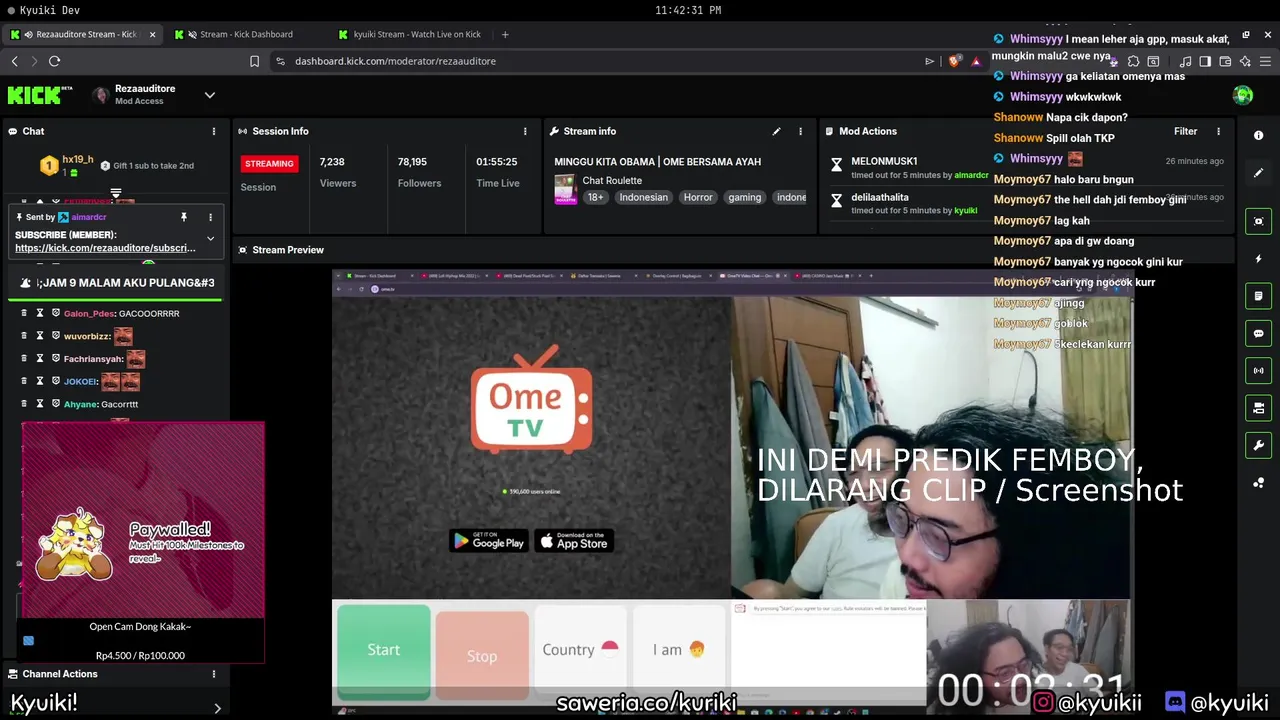The height and width of the screenshot is (720, 1280).
Task: Click the Filter button in Mod Actions
Action: click(x=1185, y=131)
